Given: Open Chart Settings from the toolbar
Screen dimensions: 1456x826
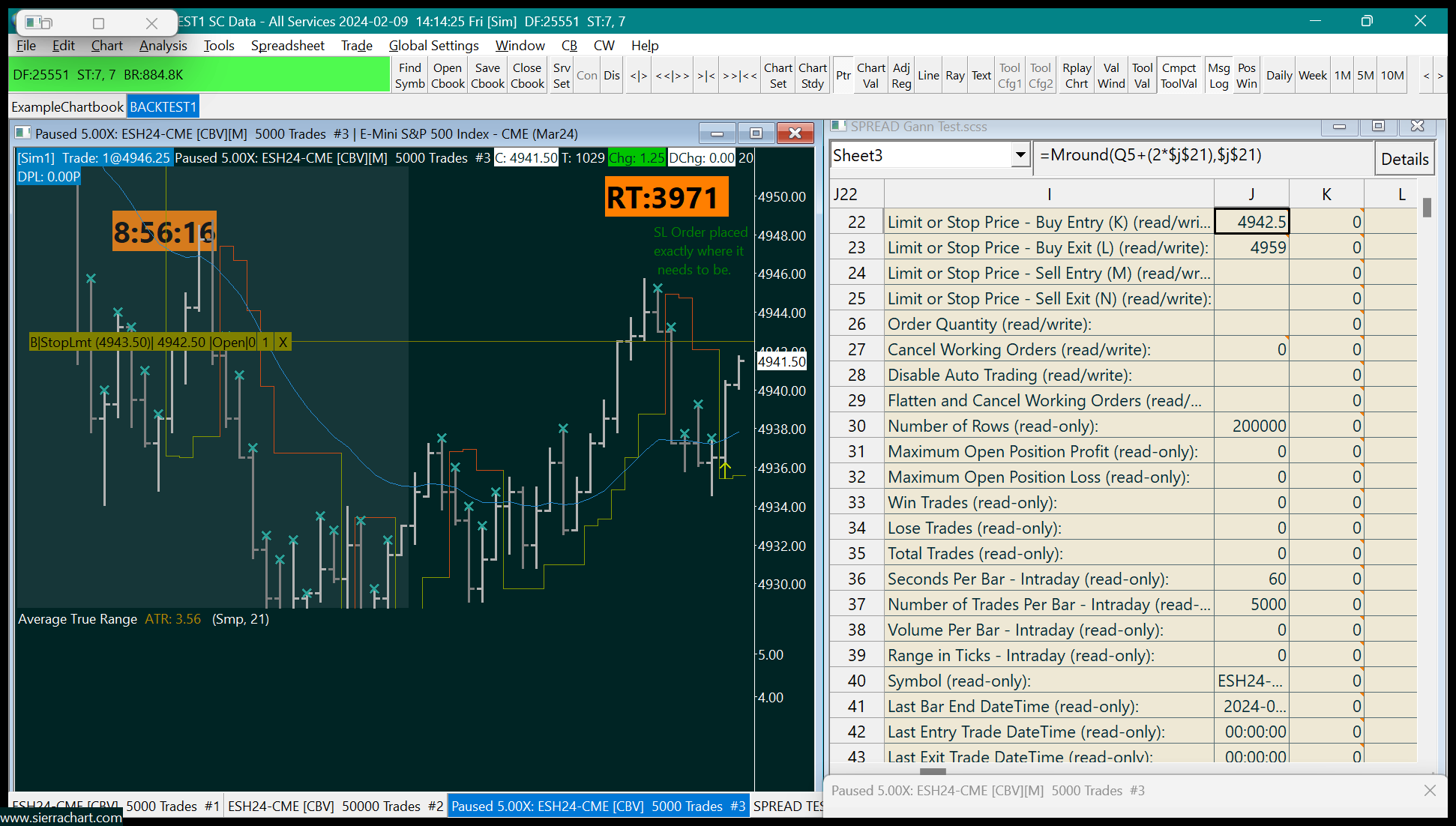Looking at the screenshot, I should [778, 76].
